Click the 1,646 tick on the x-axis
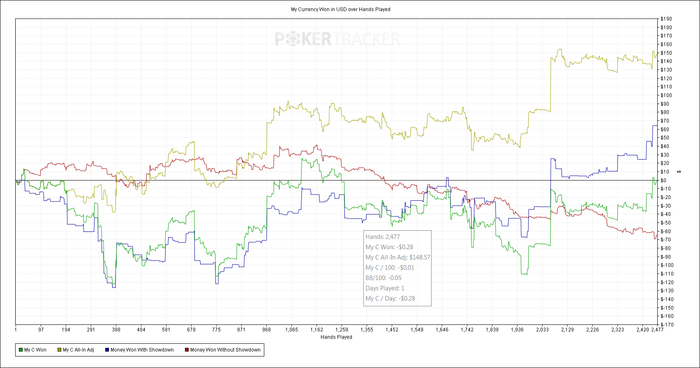Image resolution: width=700 pixels, height=368 pixels. (x=442, y=330)
